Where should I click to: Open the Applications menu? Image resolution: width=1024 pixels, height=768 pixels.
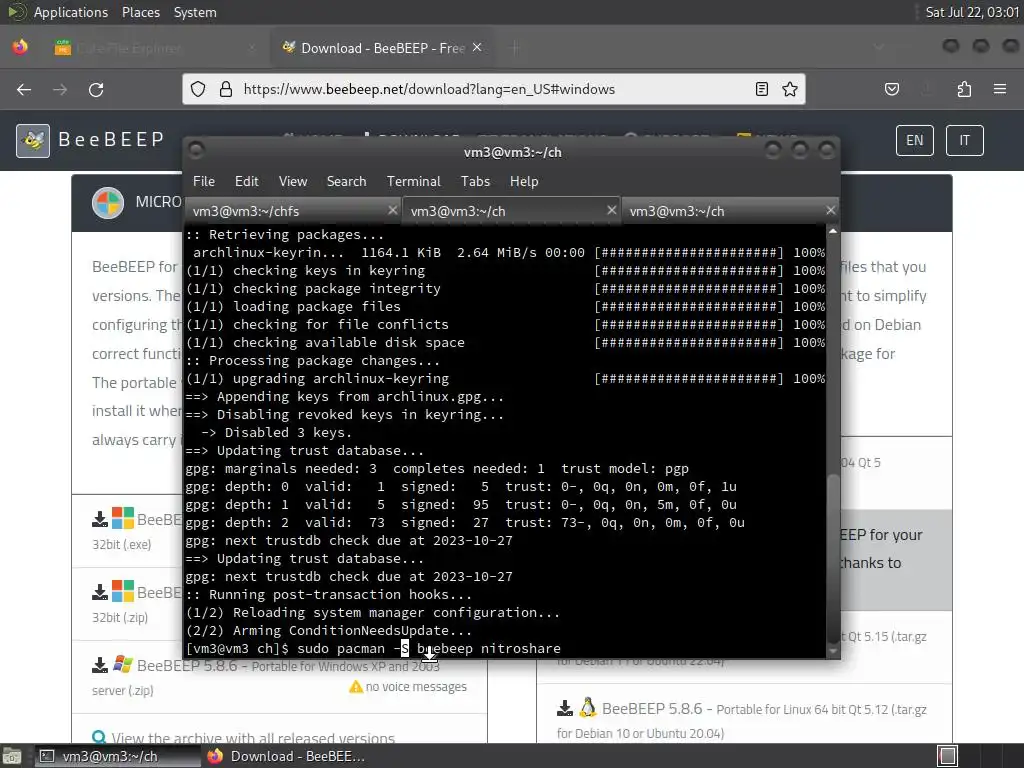[71, 12]
